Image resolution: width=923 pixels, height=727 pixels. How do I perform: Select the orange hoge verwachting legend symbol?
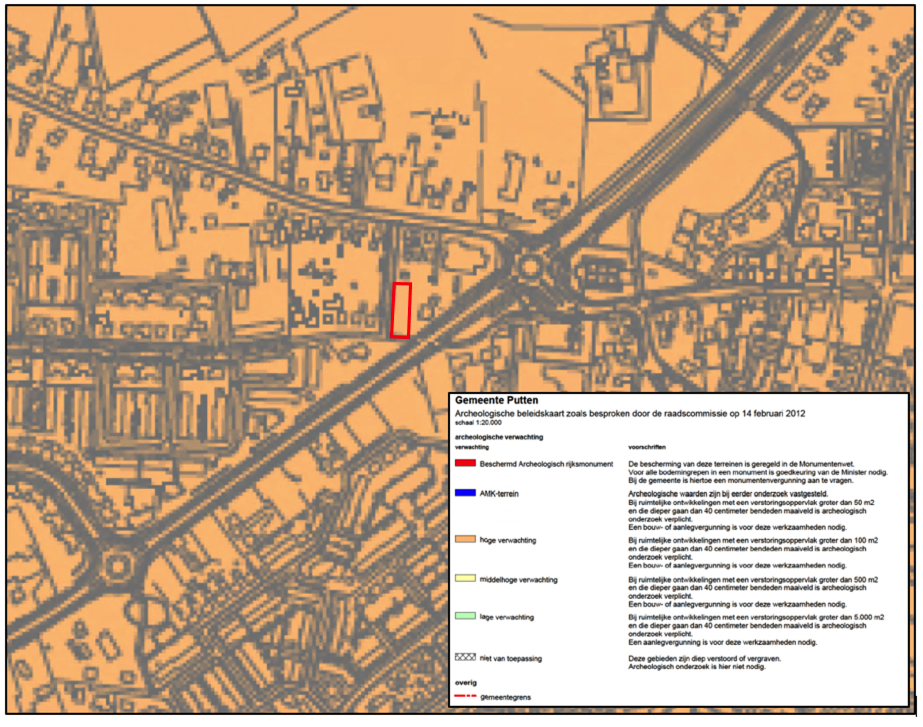click(464, 538)
